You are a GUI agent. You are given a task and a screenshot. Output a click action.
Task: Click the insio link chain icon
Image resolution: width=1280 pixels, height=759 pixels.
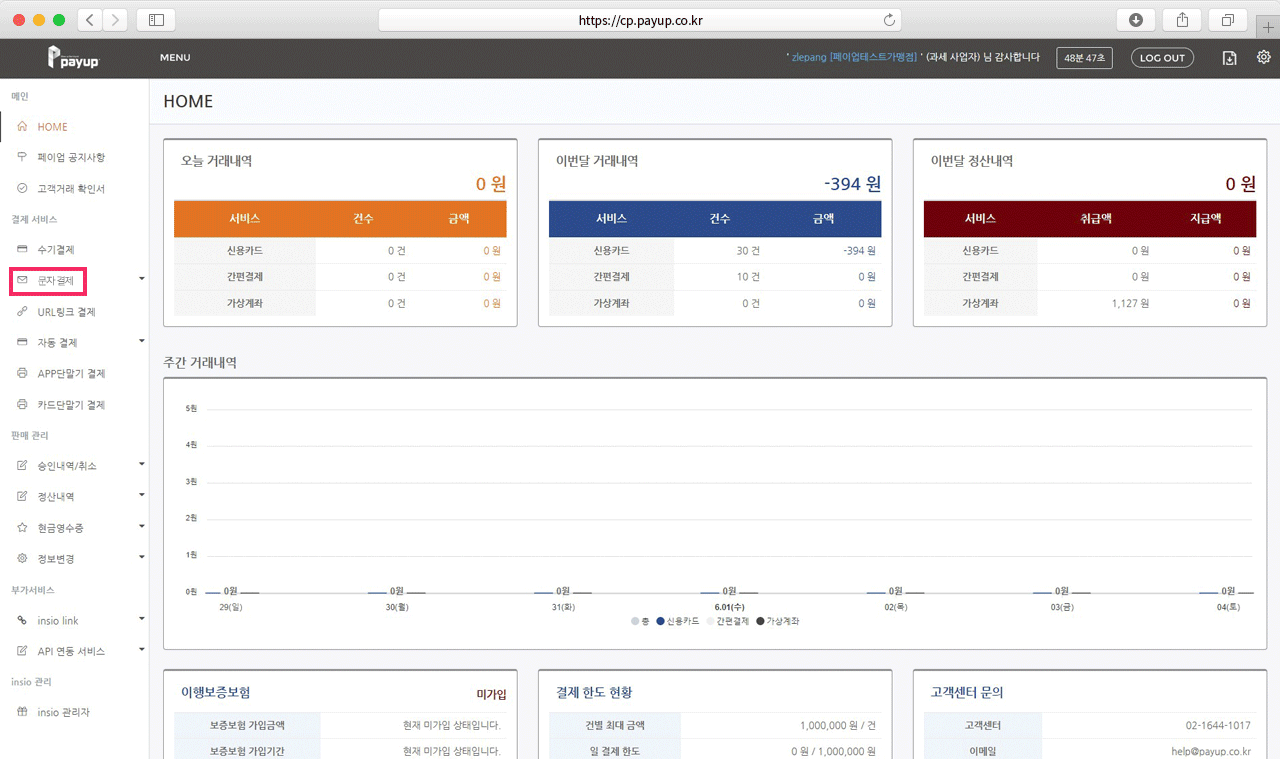[22, 620]
